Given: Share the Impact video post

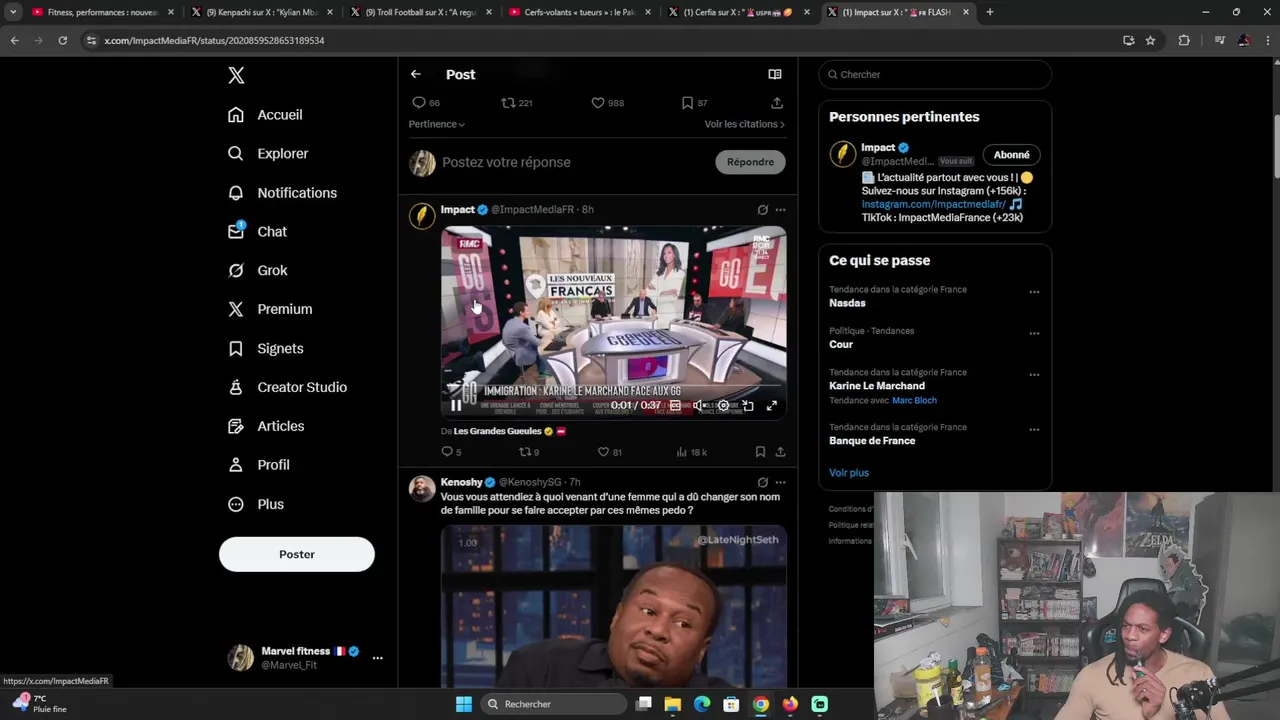Looking at the screenshot, I should [x=780, y=452].
